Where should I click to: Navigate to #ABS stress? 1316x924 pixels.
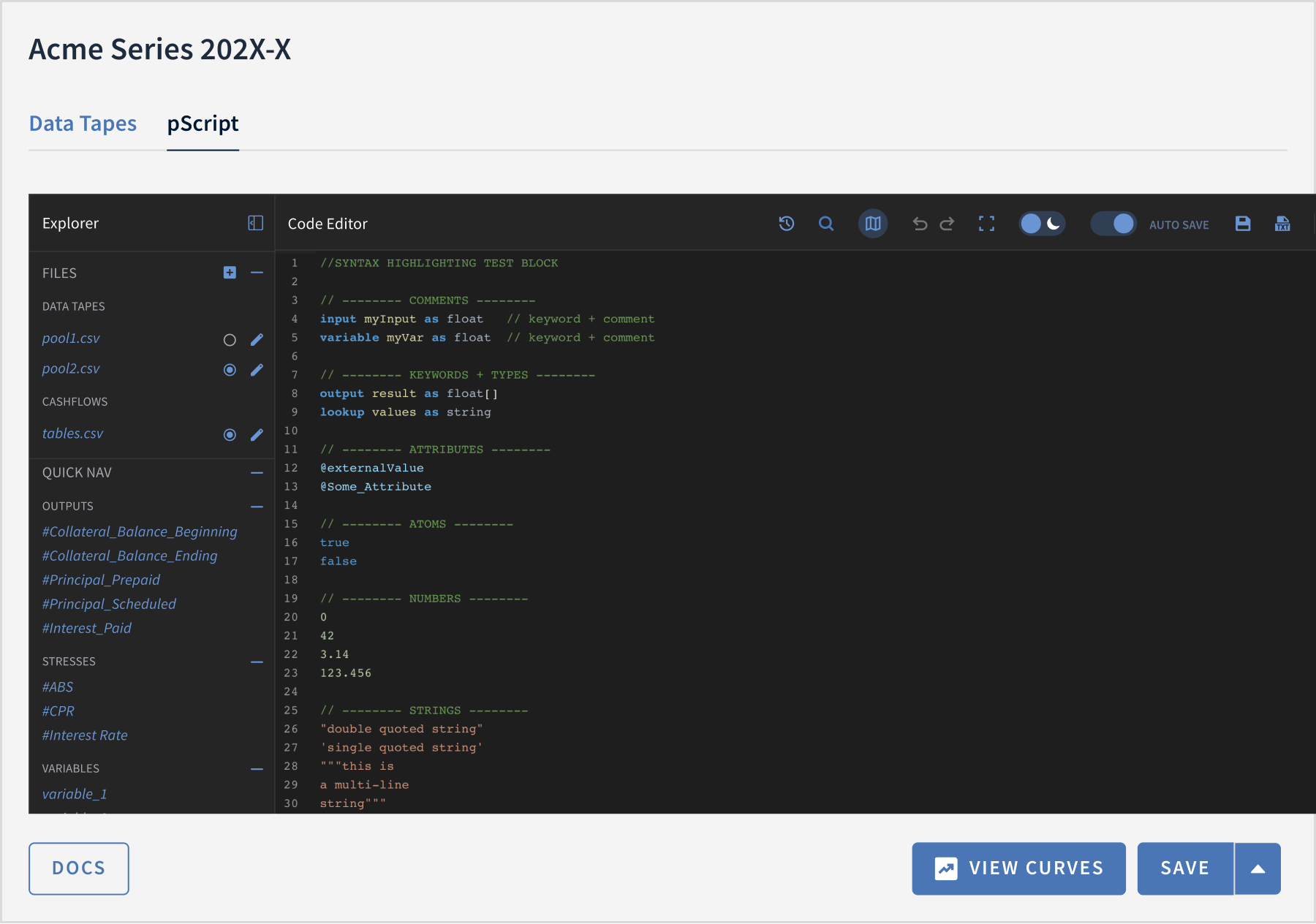tap(58, 687)
